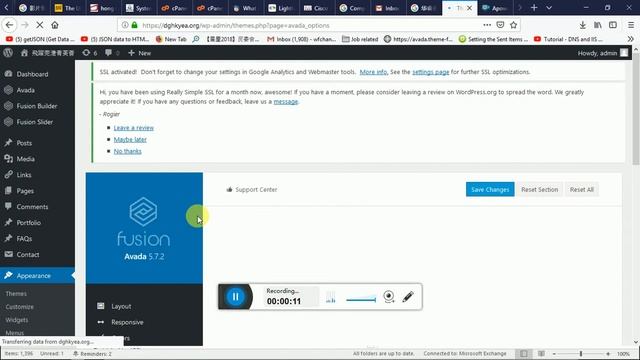Adjust the Outlook zoom slider
The height and width of the screenshot is (360, 640).
tap(581, 353)
